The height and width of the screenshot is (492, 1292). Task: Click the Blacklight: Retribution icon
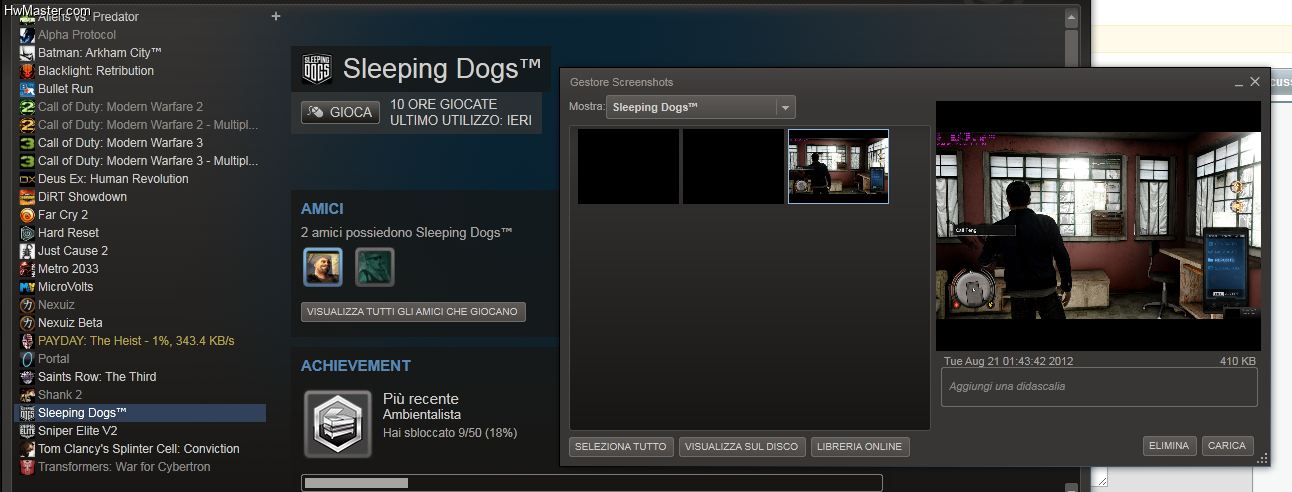(28, 71)
